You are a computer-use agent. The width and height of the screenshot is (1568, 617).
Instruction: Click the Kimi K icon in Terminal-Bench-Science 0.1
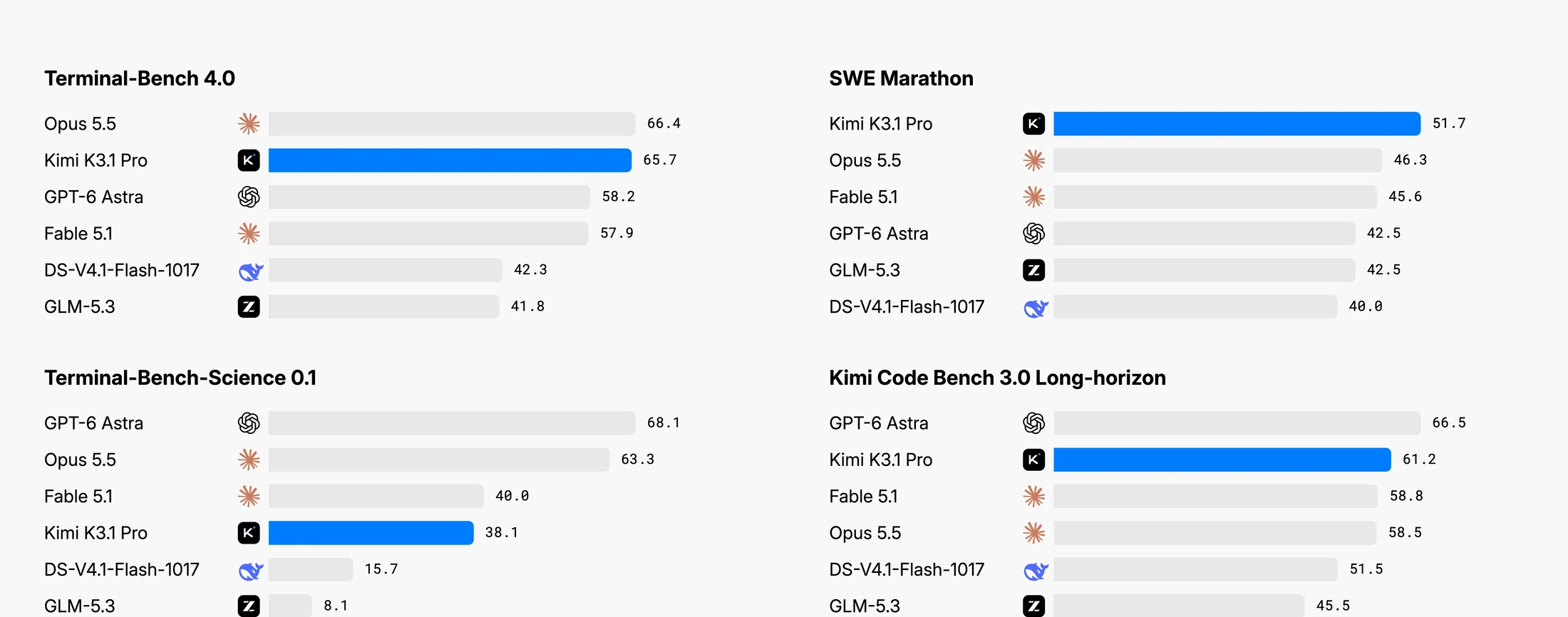(x=249, y=532)
